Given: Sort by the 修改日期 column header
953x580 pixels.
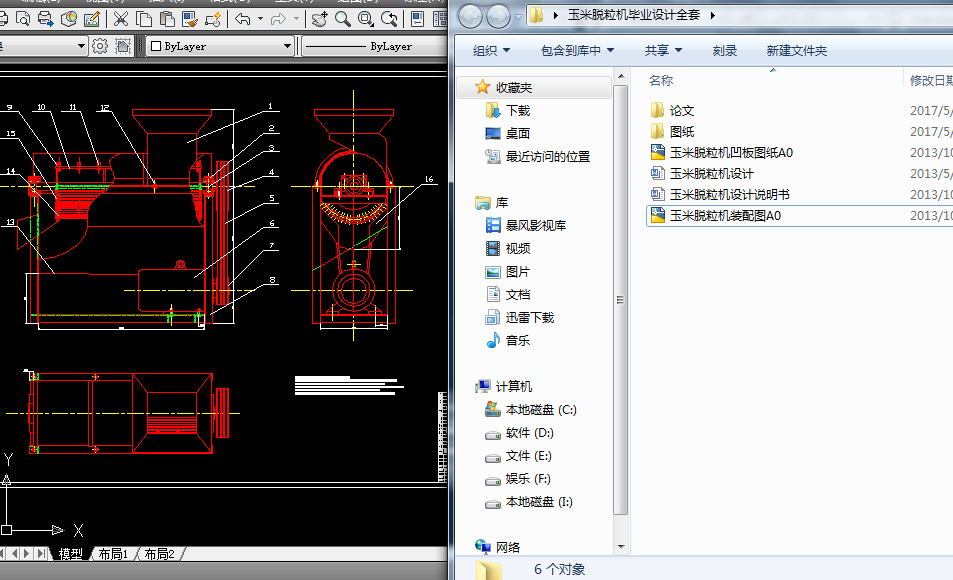Looking at the screenshot, I should pos(931,80).
